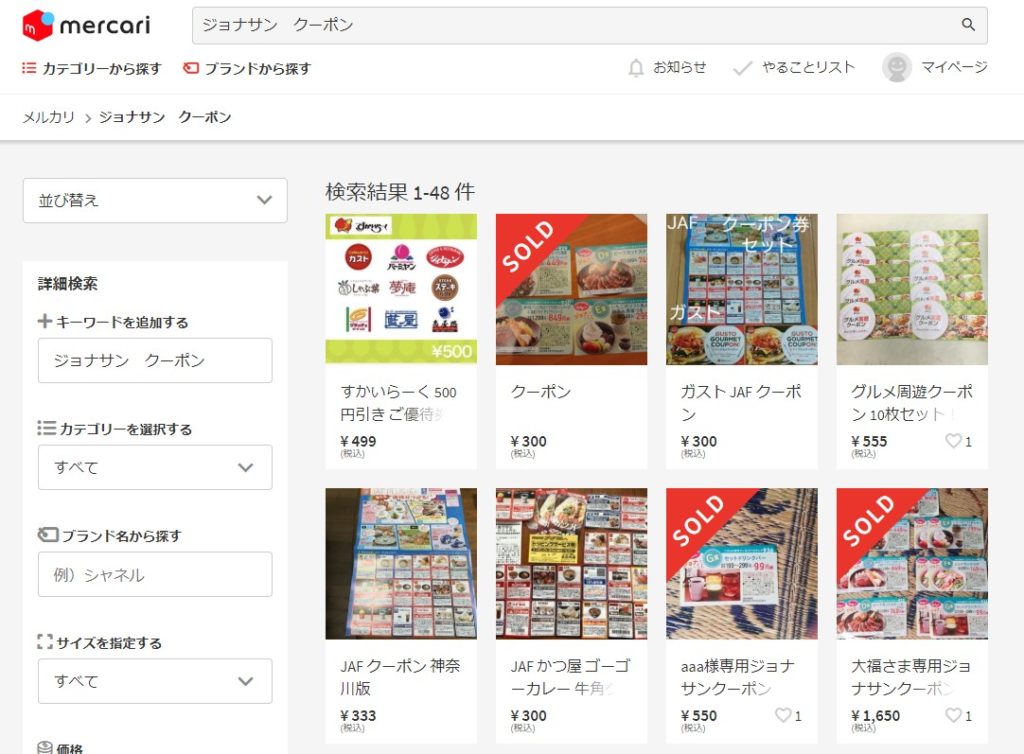Click the top search bar field
The image size is (1024, 754).
(590, 25)
